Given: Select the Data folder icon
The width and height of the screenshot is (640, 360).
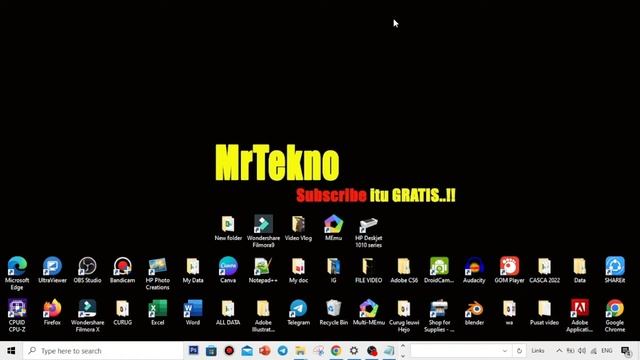Looking at the screenshot, I should click(580, 270).
